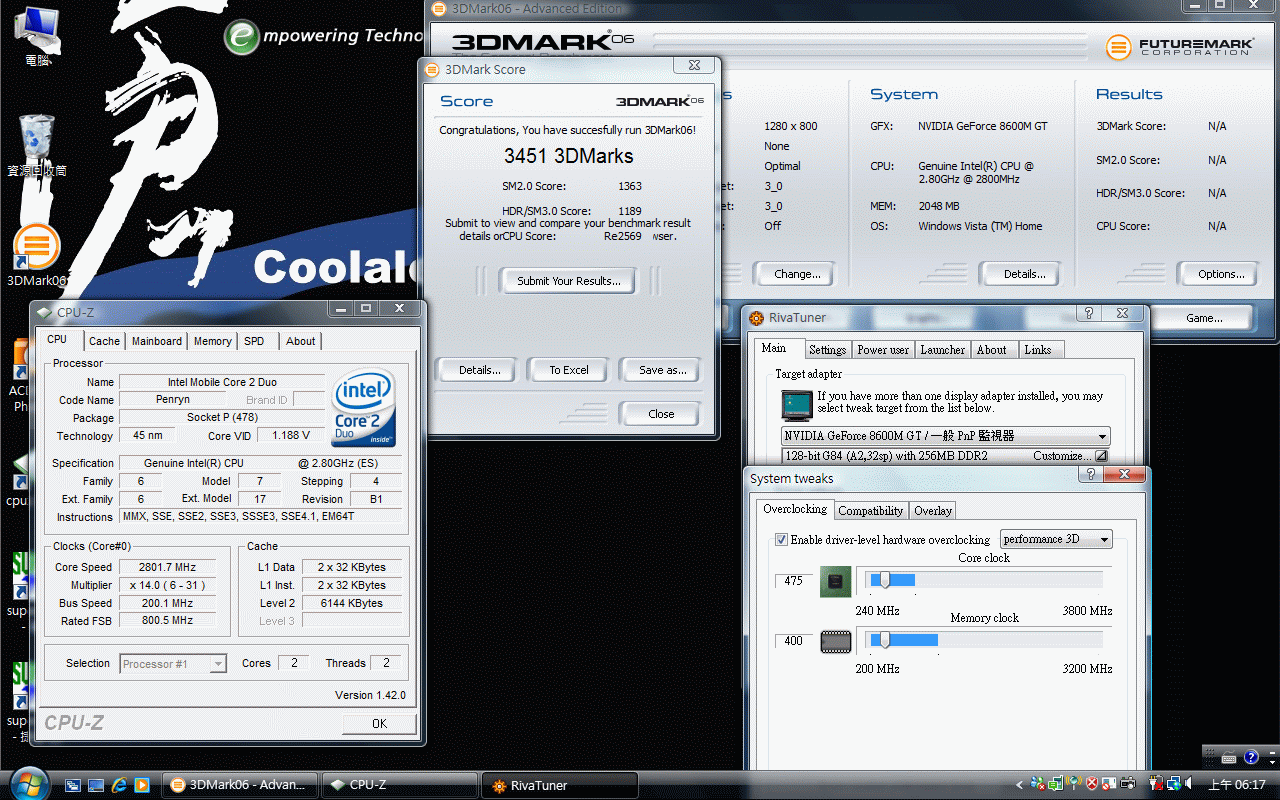Click camera tray icon
This screenshot has height=800, width=1280.
point(1128,785)
